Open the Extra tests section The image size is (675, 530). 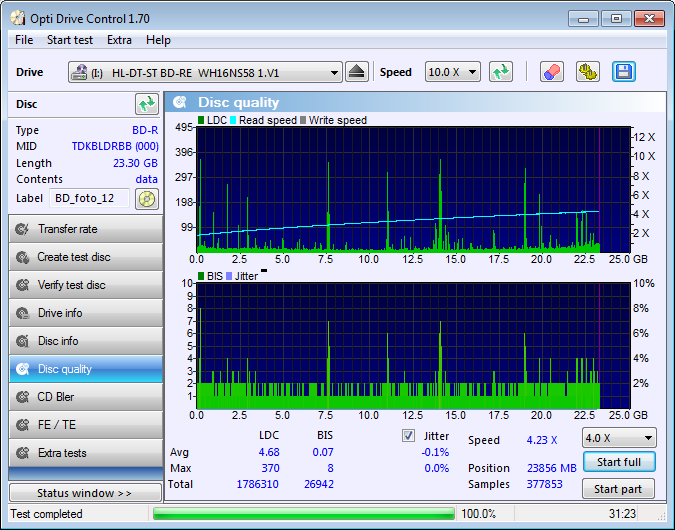[x=86, y=453]
